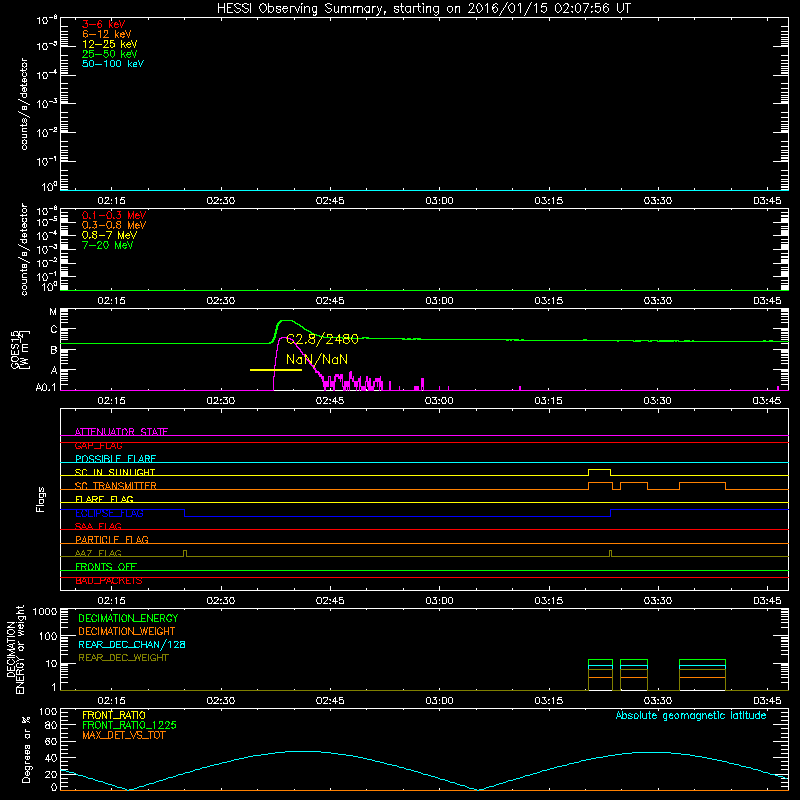The image size is (800, 800).
Task: Select the 7-20 MeV legend label
Action: (x=107, y=245)
